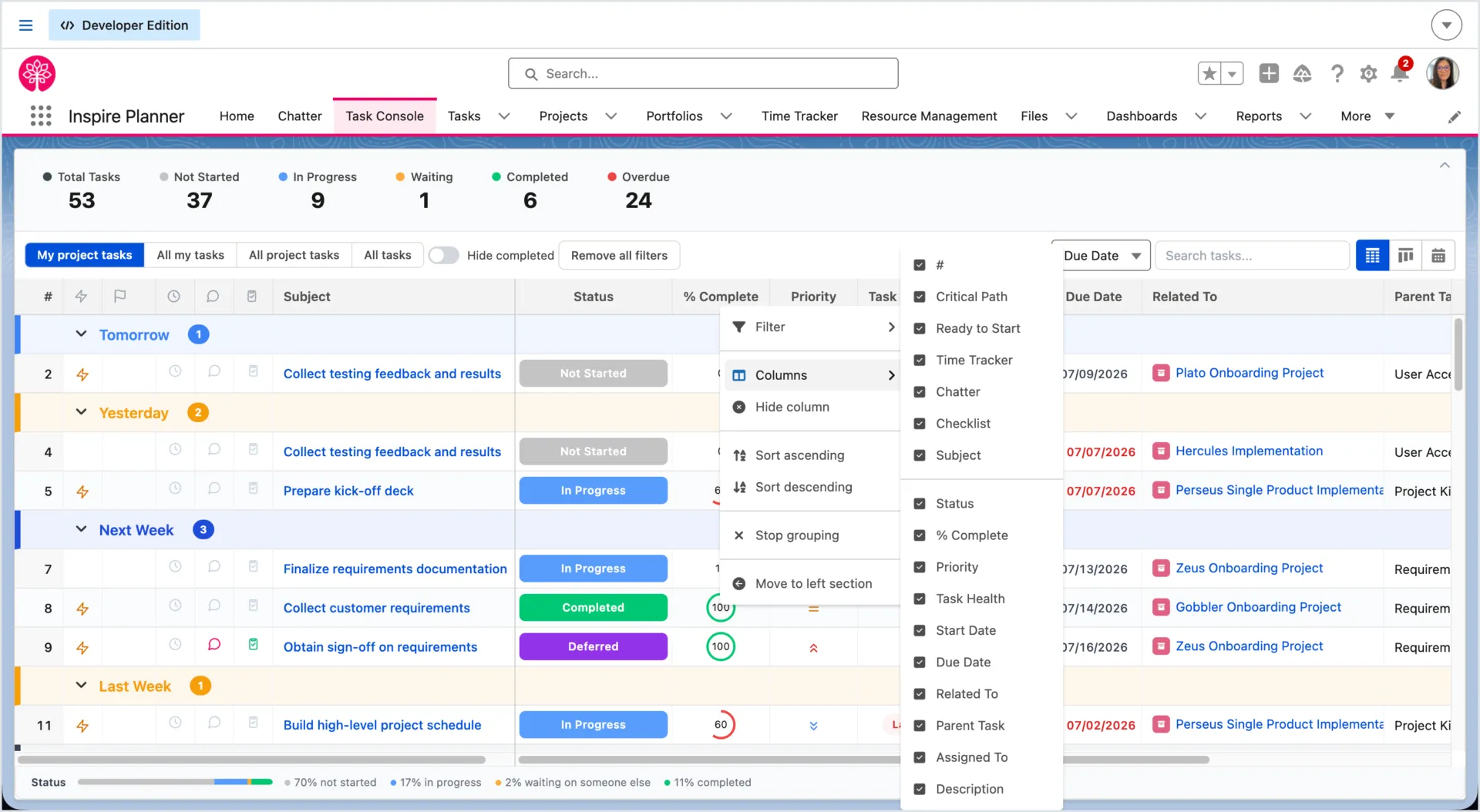This screenshot has width=1480, height=812.
Task: Open the setup gear icon
Action: point(1368,74)
